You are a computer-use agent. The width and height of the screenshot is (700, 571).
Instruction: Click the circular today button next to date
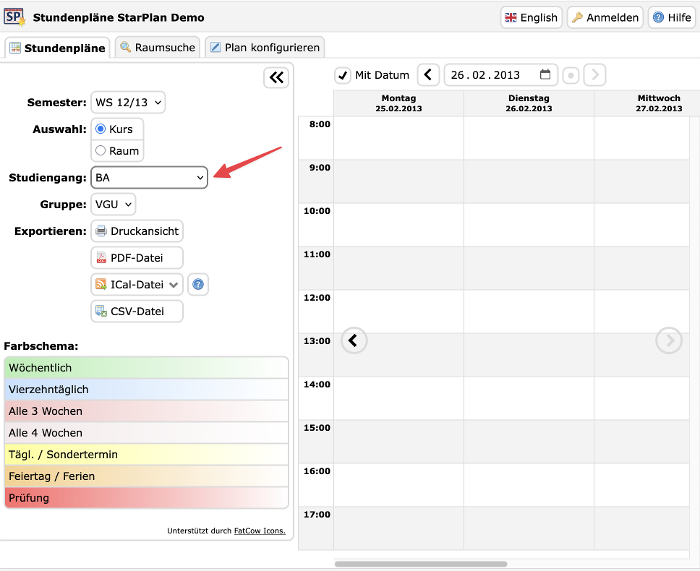pyautogui.click(x=570, y=75)
